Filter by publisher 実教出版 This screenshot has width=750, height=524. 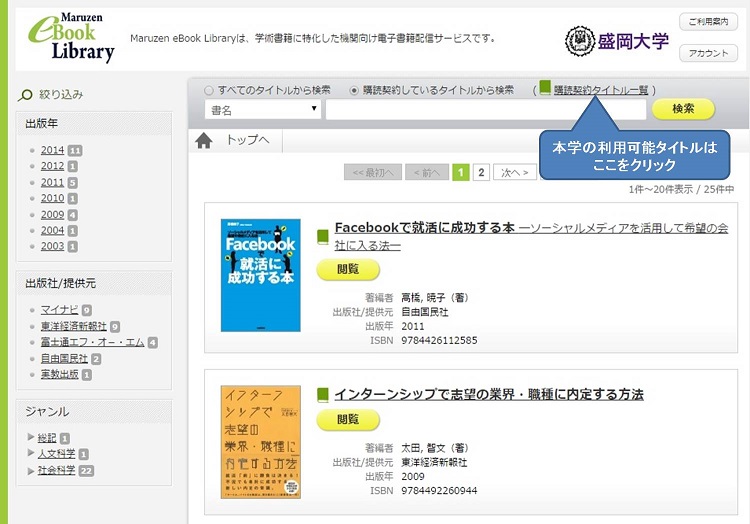(59, 374)
